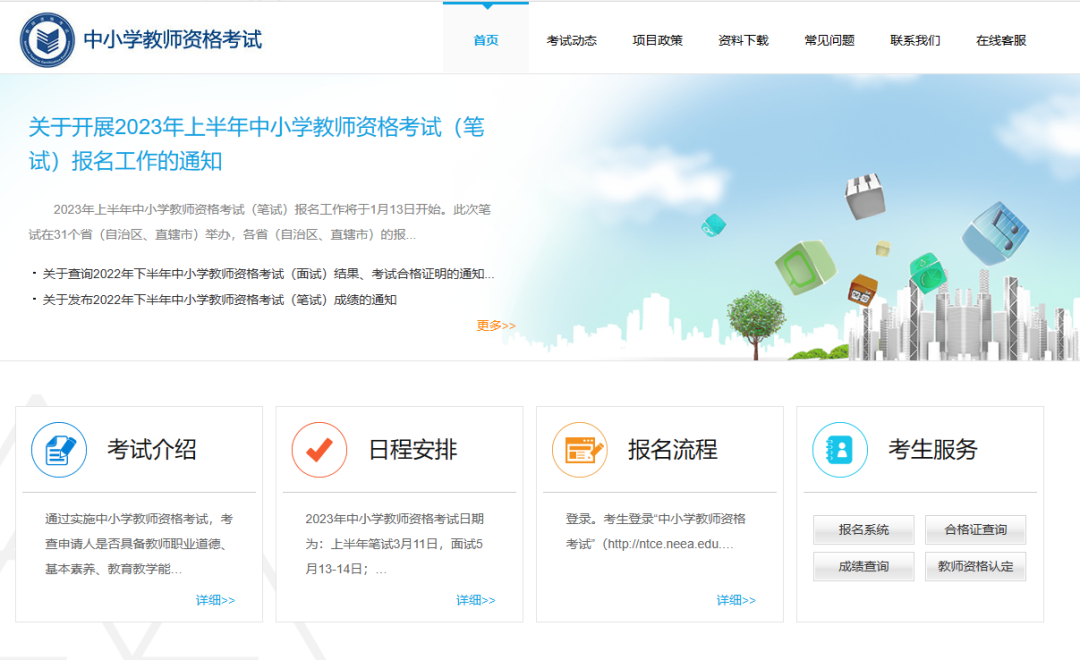The image size is (1080, 660).
Task: Click the 考生服务 address book icon
Action: [840, 450]
